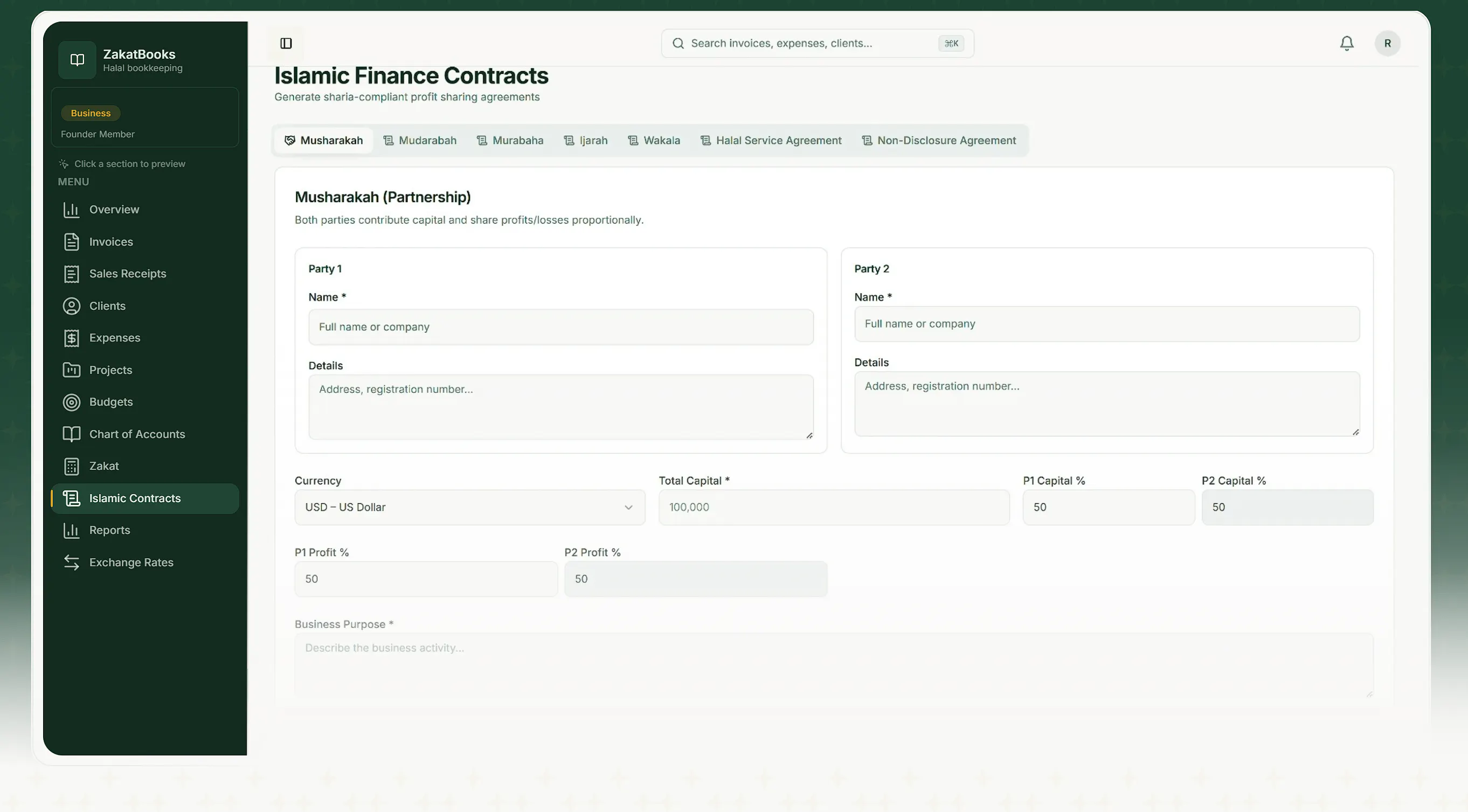Click the Expenses dollar receipt icon
This screenshot has width=1468, height=812.
tap(71, 338)
